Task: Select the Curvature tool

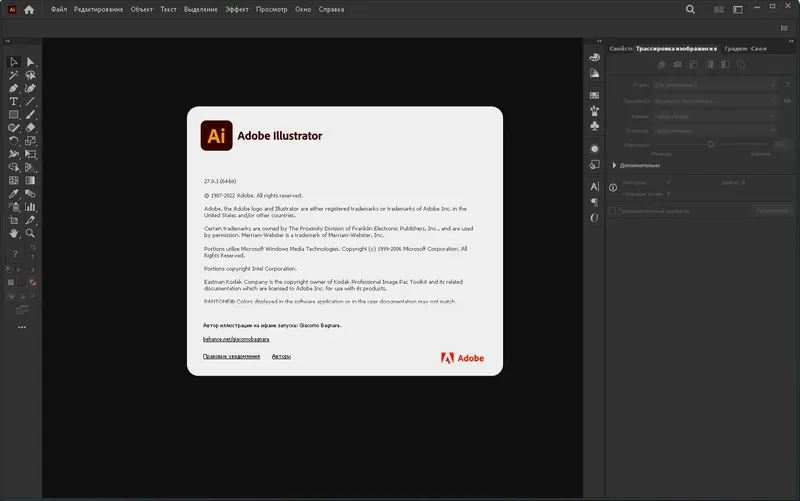Action: [x=31, y=88]
